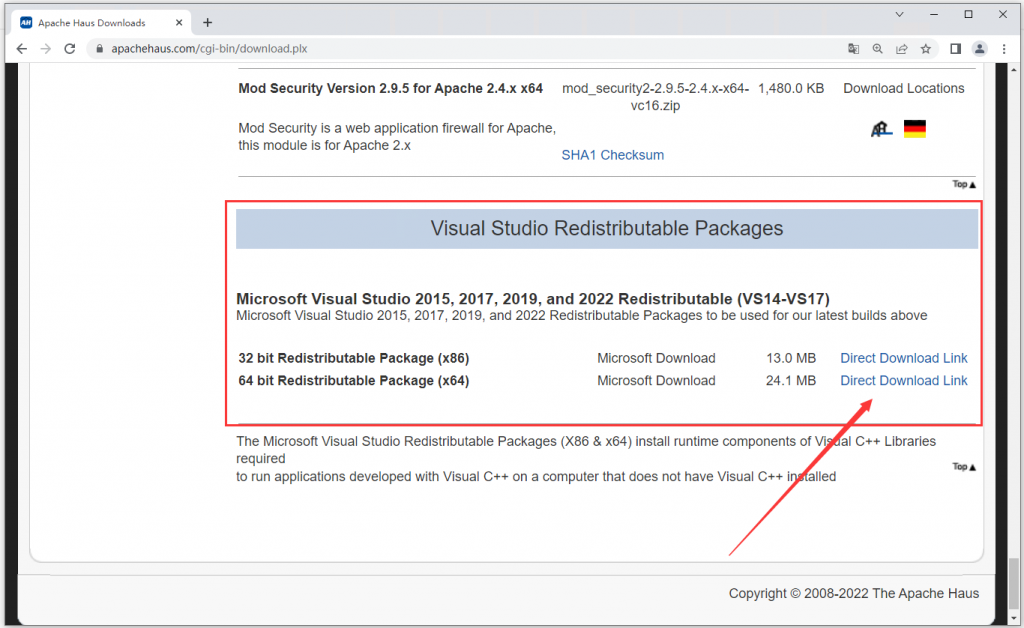The image size is (1024, 628).
Task: Expand the tab search chevron
Action: 900,15
